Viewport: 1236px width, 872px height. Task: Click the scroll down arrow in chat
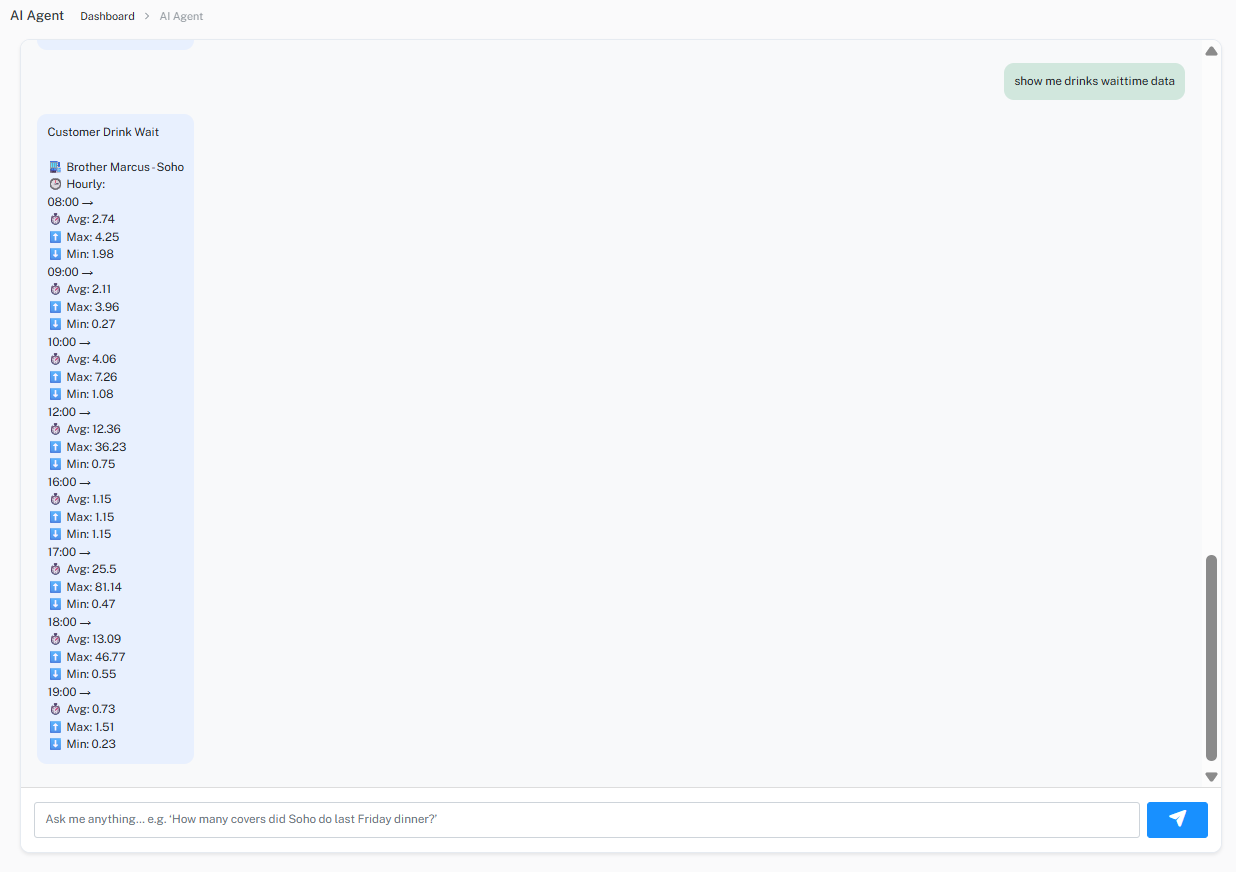(1211, 776)
